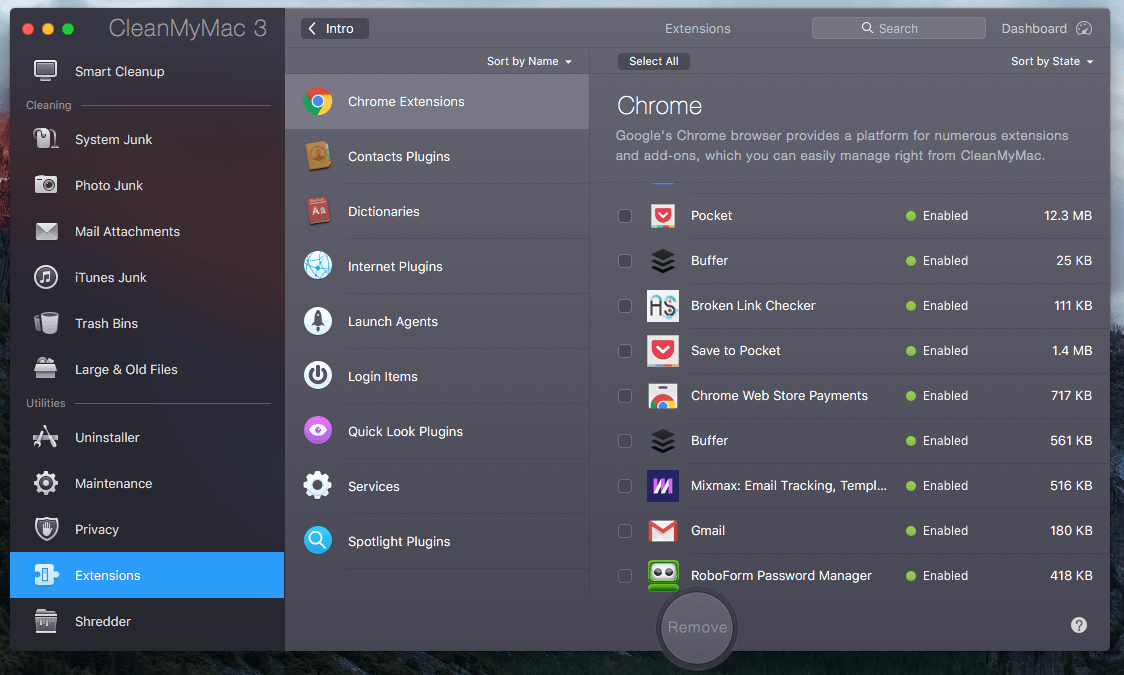The height and width of the screenshot is (675, 1124).
Task: Click Enabled status for Gmail
Action: click(937, 531)
